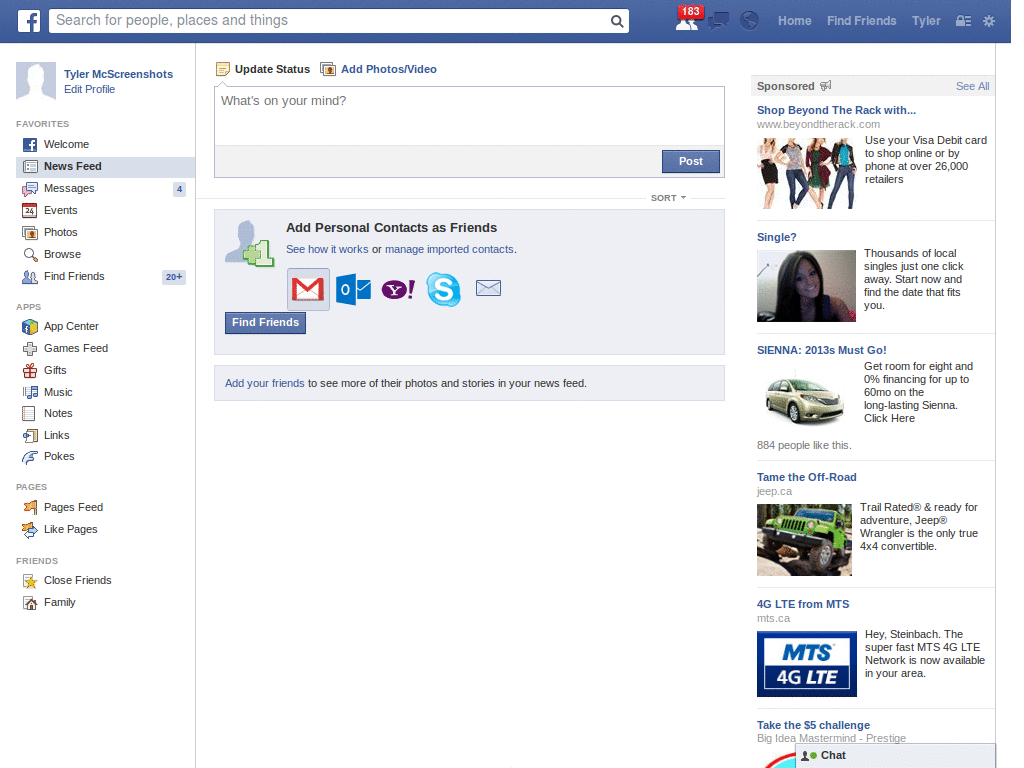Open Tame the Off-Road ad link

(x=807, y=477)
